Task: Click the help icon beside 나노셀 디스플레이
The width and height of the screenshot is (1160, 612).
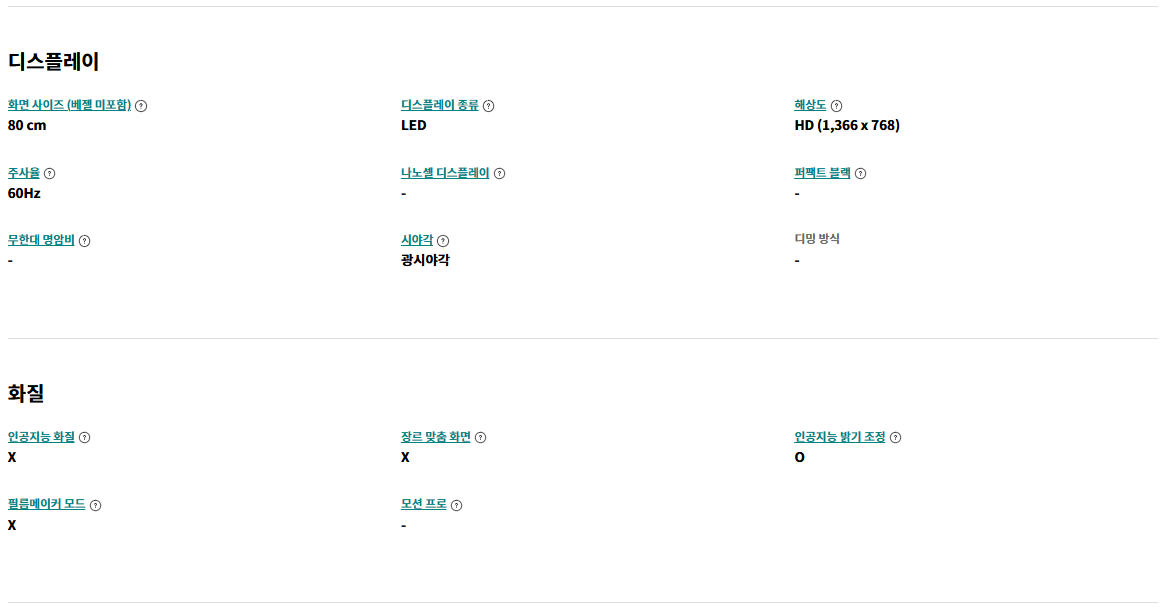Action: (x=499, y=174)
